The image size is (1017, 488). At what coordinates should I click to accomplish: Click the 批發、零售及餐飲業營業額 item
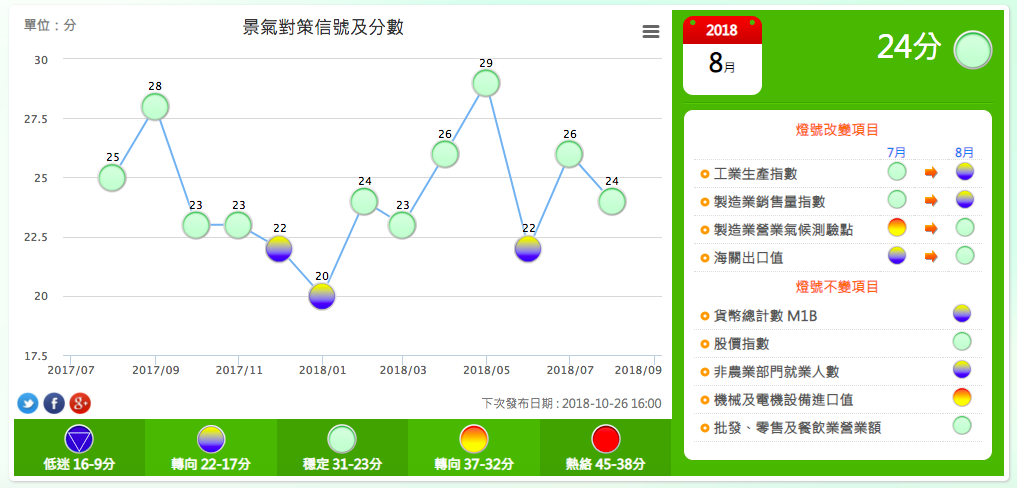click(x=797, y=428)
